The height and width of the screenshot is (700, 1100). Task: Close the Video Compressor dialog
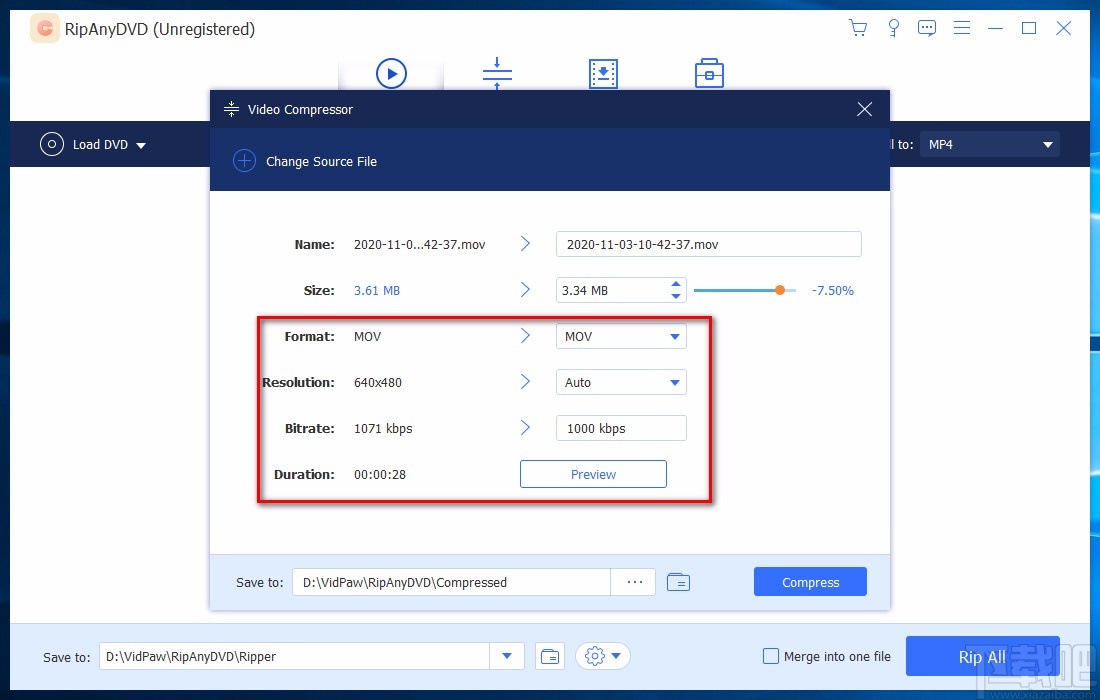pos(864,109)
